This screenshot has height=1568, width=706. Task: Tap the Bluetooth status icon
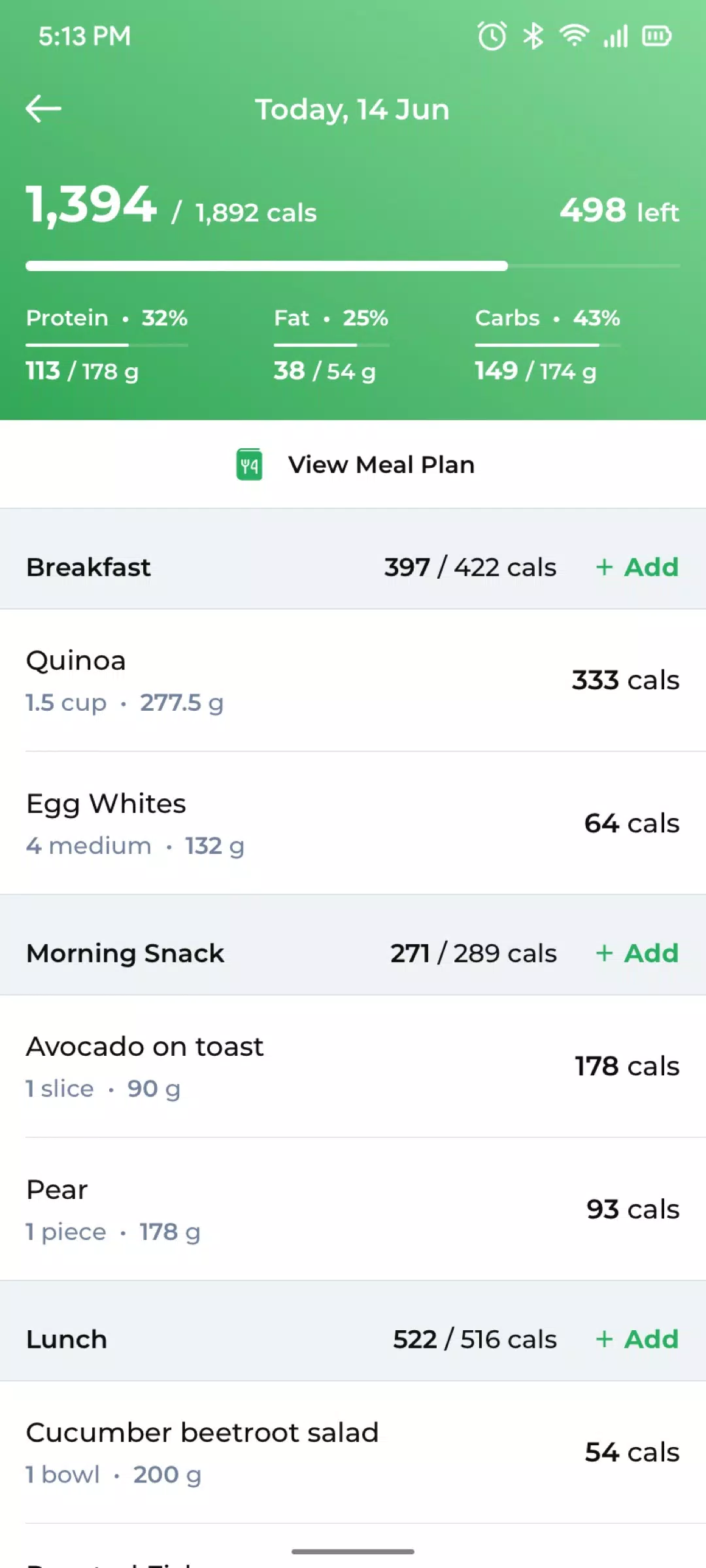pos(533,36)
